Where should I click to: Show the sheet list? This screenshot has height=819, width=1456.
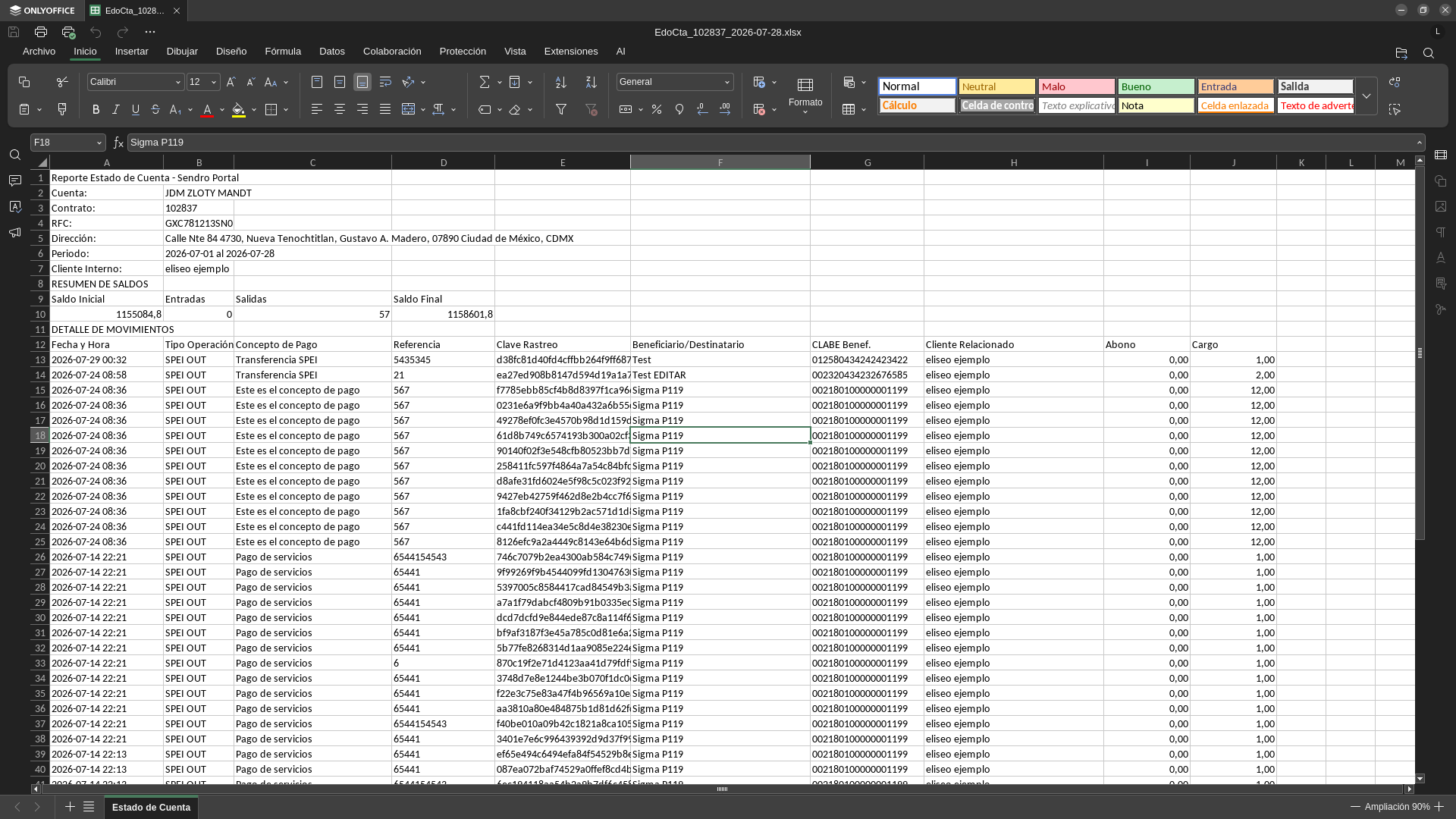(89, 807)
